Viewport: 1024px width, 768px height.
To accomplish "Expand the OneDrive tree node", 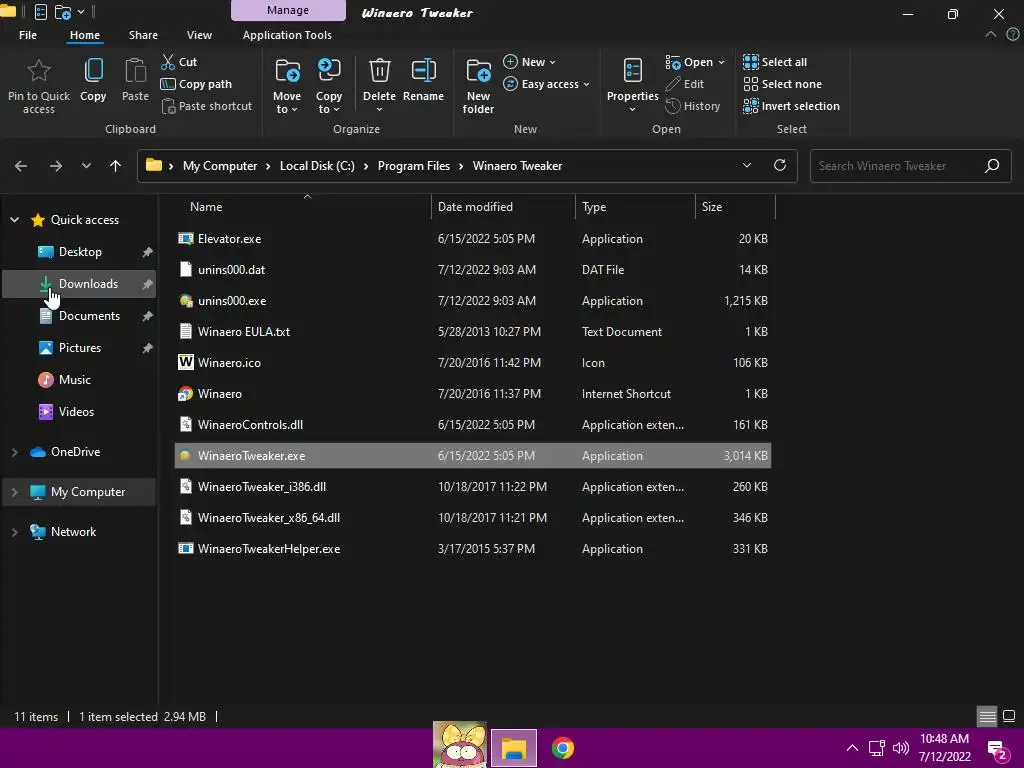I will coord(14,452).
